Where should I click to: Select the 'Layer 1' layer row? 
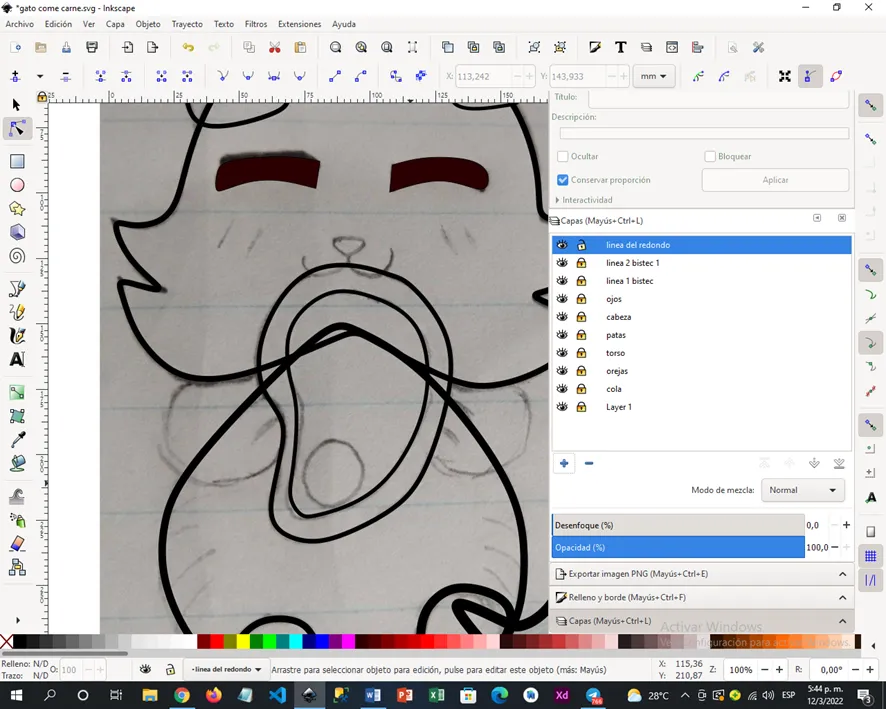point(701,407)
